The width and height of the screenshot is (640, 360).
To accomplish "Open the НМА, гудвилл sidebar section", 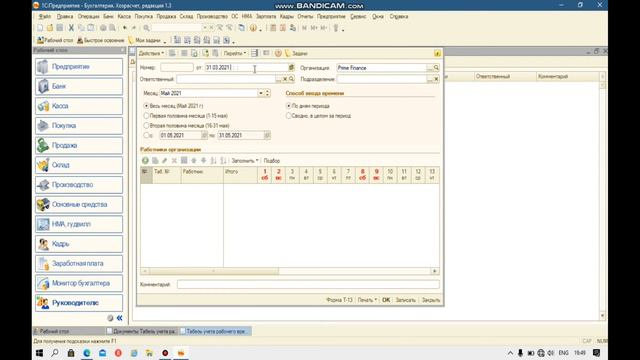I will click(79, 224).
